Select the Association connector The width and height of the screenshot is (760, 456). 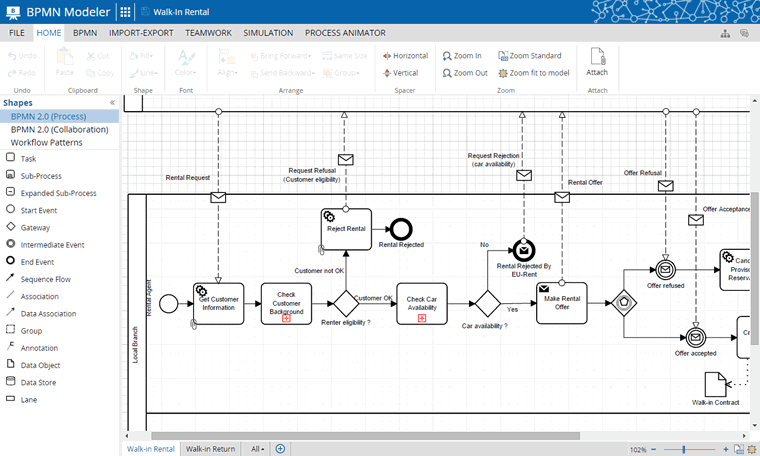[x=32, y=296]
